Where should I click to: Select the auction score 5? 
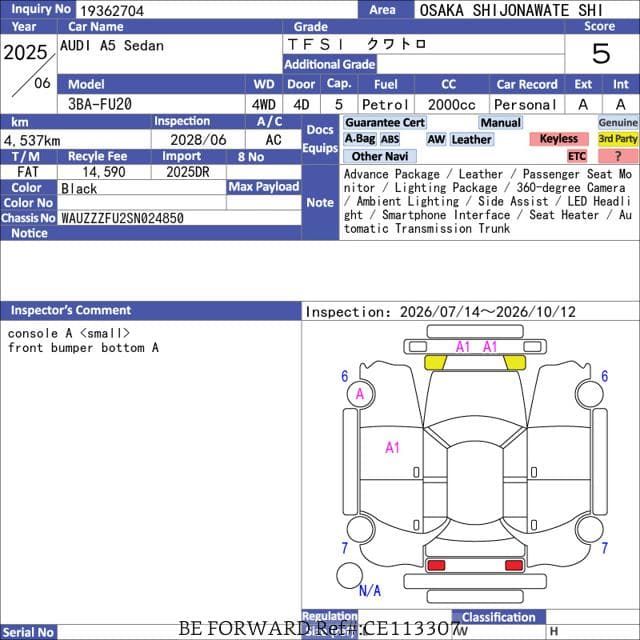(x=601, y=53)
